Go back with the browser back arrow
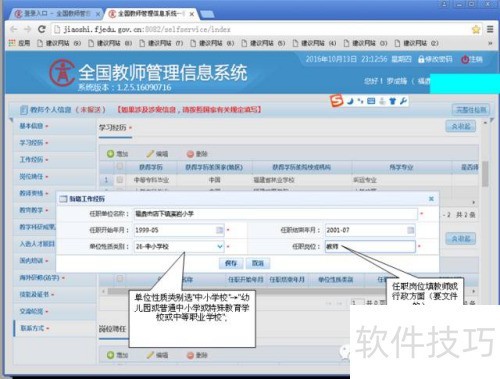This screenshot has height=379, width=500. [14, 29]
